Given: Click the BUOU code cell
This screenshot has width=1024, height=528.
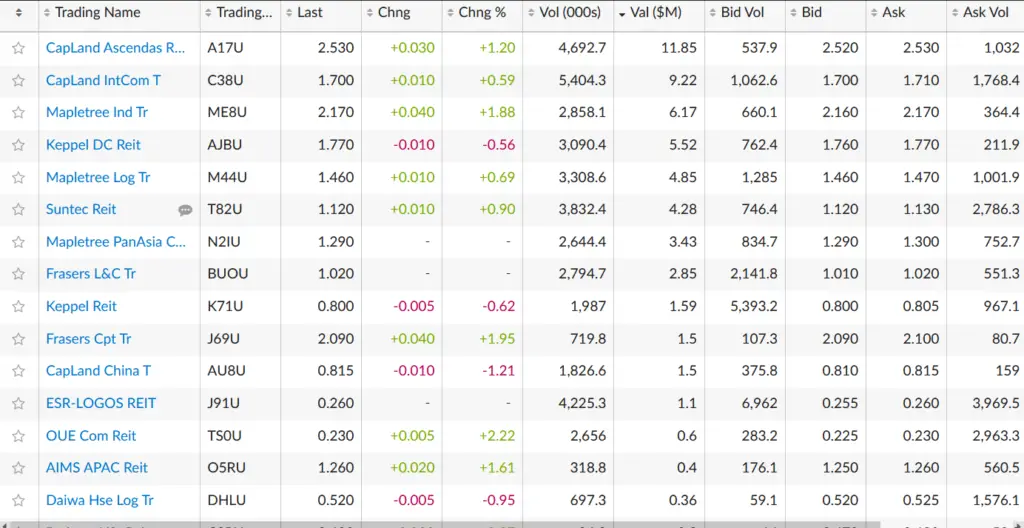Looking at the screenshot, I should [227, 274].
